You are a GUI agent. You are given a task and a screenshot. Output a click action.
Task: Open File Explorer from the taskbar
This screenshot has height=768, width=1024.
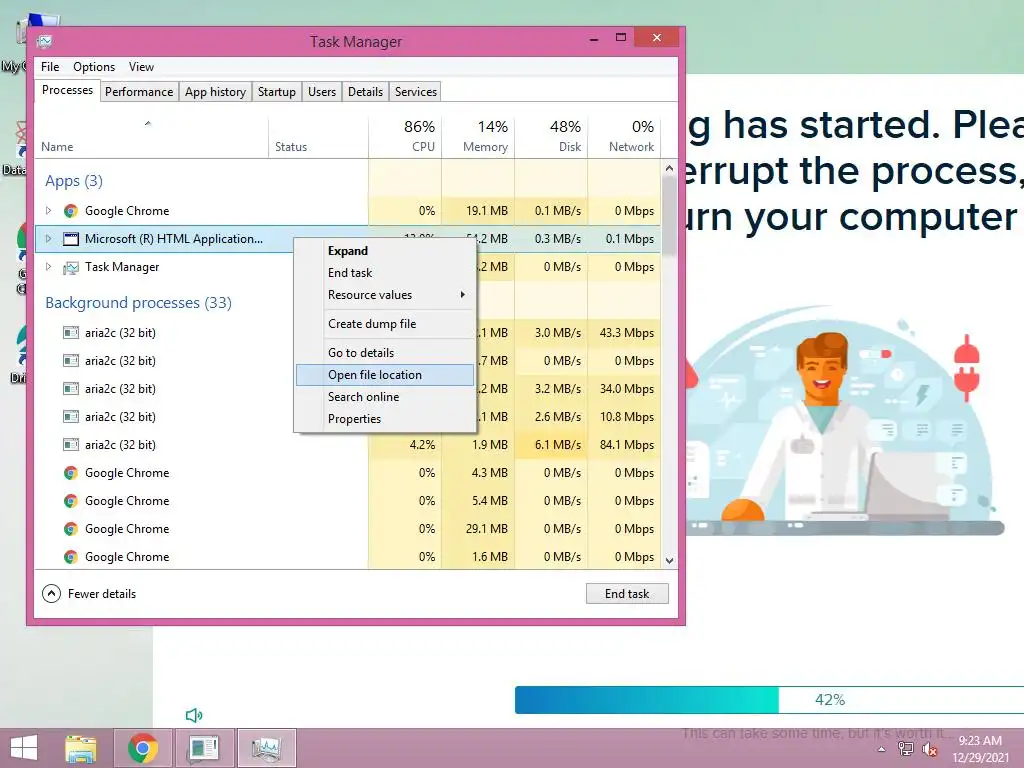(81, 748)
